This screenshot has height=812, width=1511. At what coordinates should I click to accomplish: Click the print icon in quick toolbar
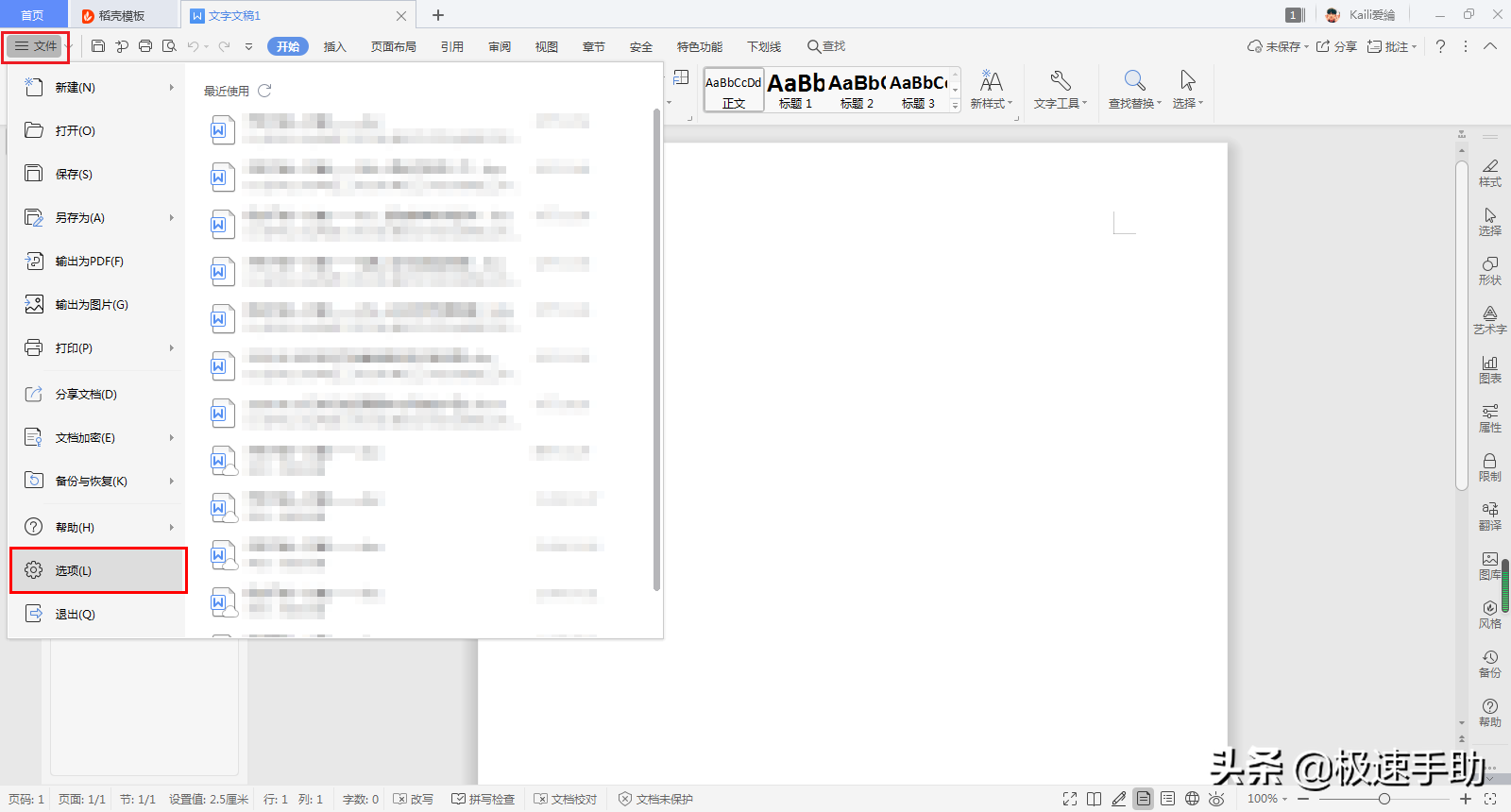(145, 46)
